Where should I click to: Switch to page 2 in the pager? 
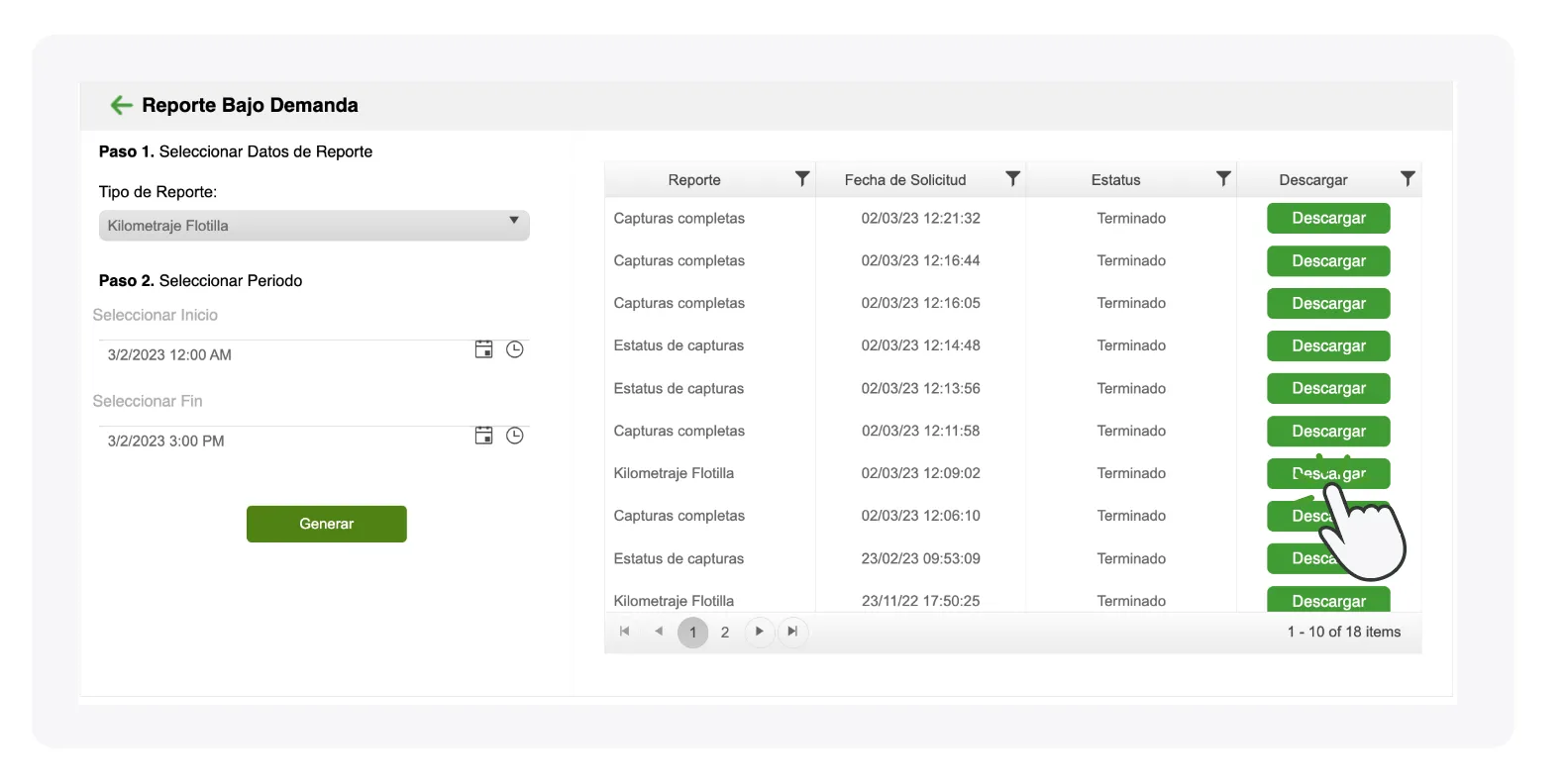coord(725,632)
